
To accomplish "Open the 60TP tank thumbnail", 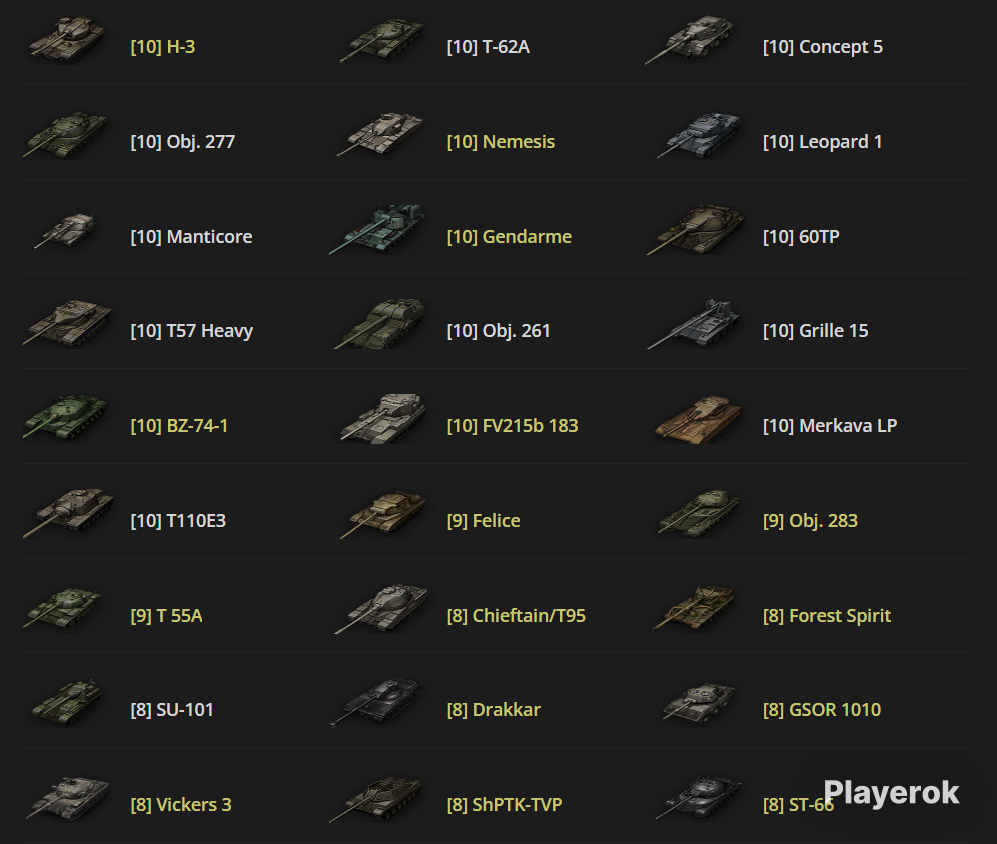I will (696, 230).
